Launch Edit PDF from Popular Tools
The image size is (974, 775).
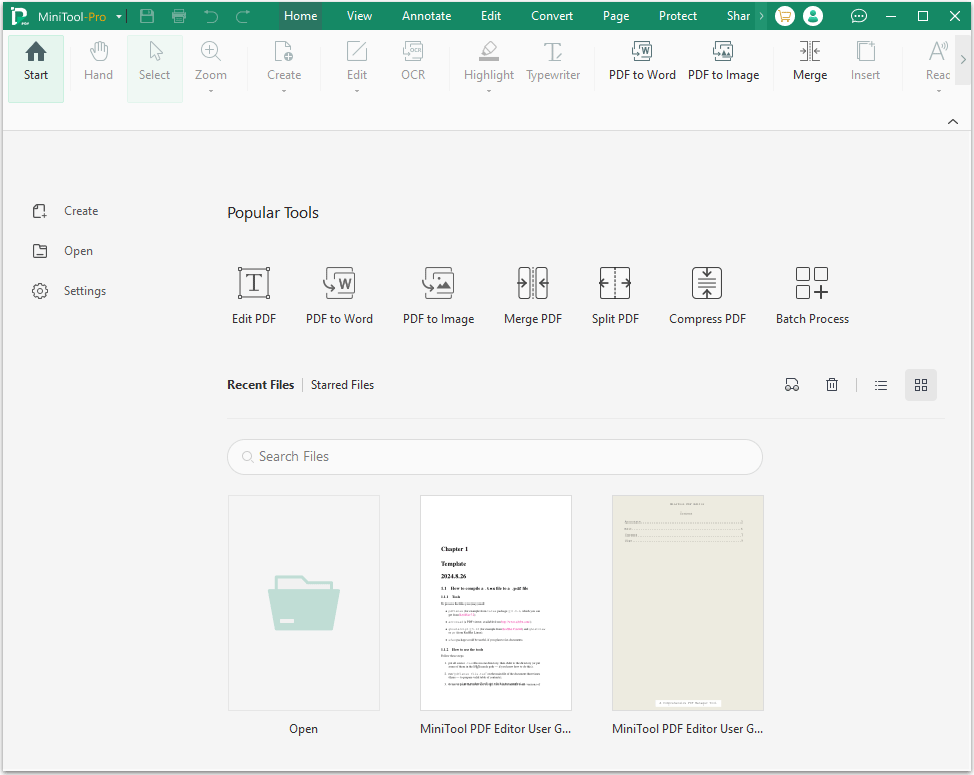click(253, 296)
